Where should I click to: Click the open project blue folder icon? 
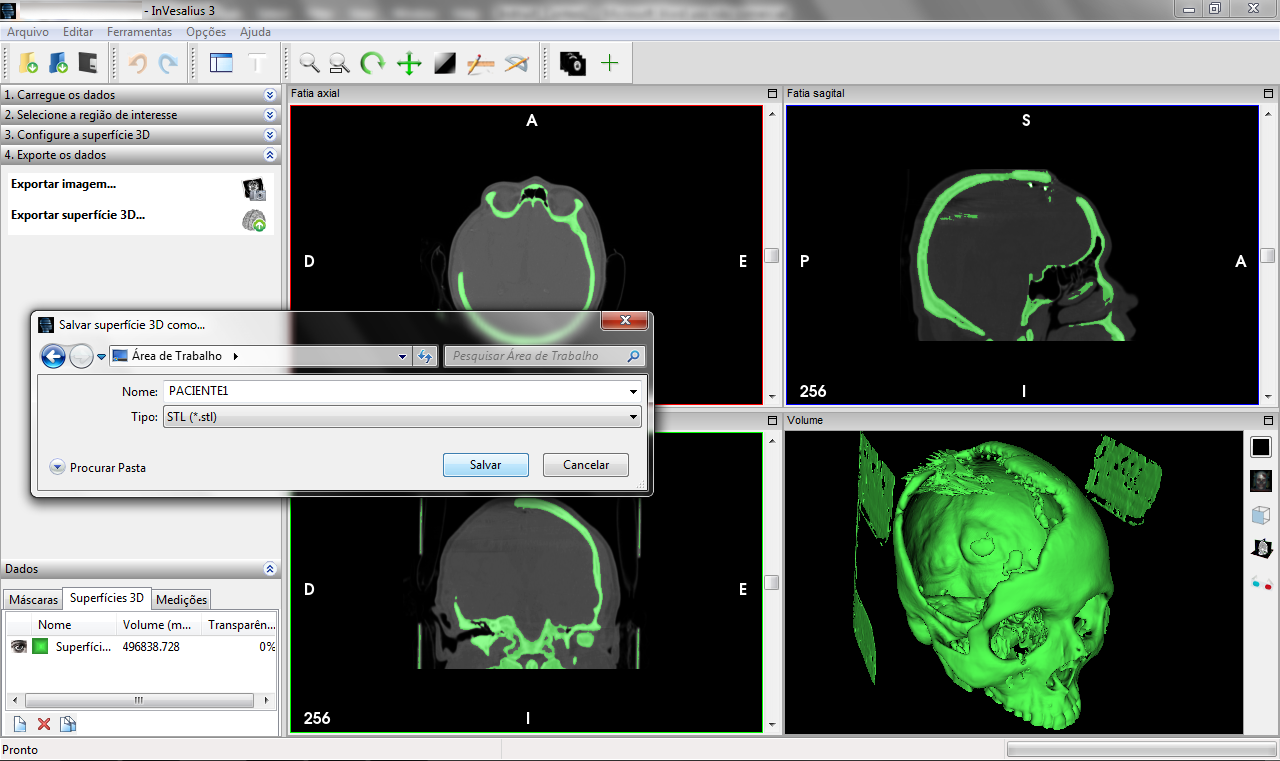click(x=58, y=63)
